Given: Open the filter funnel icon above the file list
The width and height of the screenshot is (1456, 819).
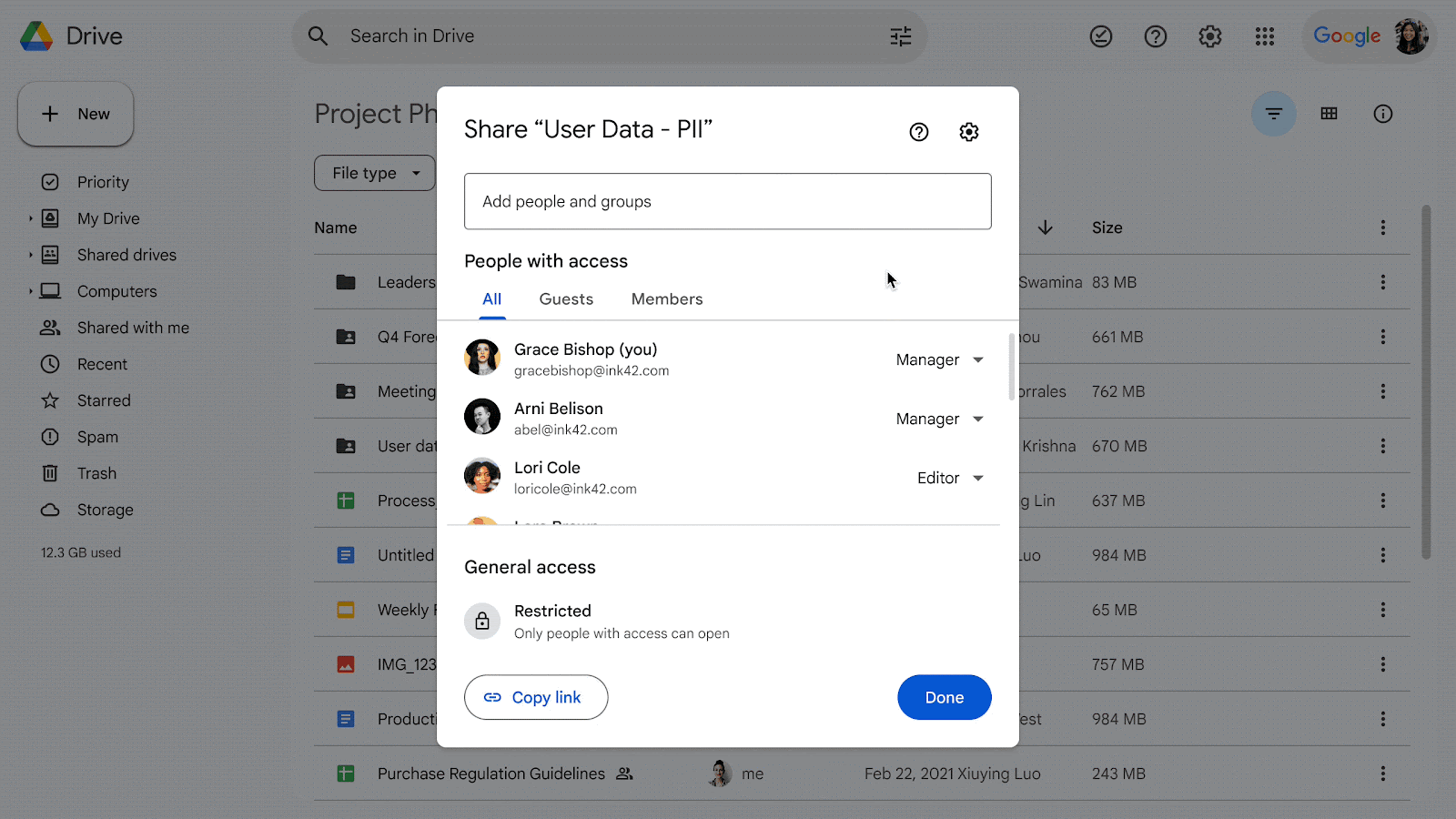Looking at the screenshot, I should [1273, 114].
